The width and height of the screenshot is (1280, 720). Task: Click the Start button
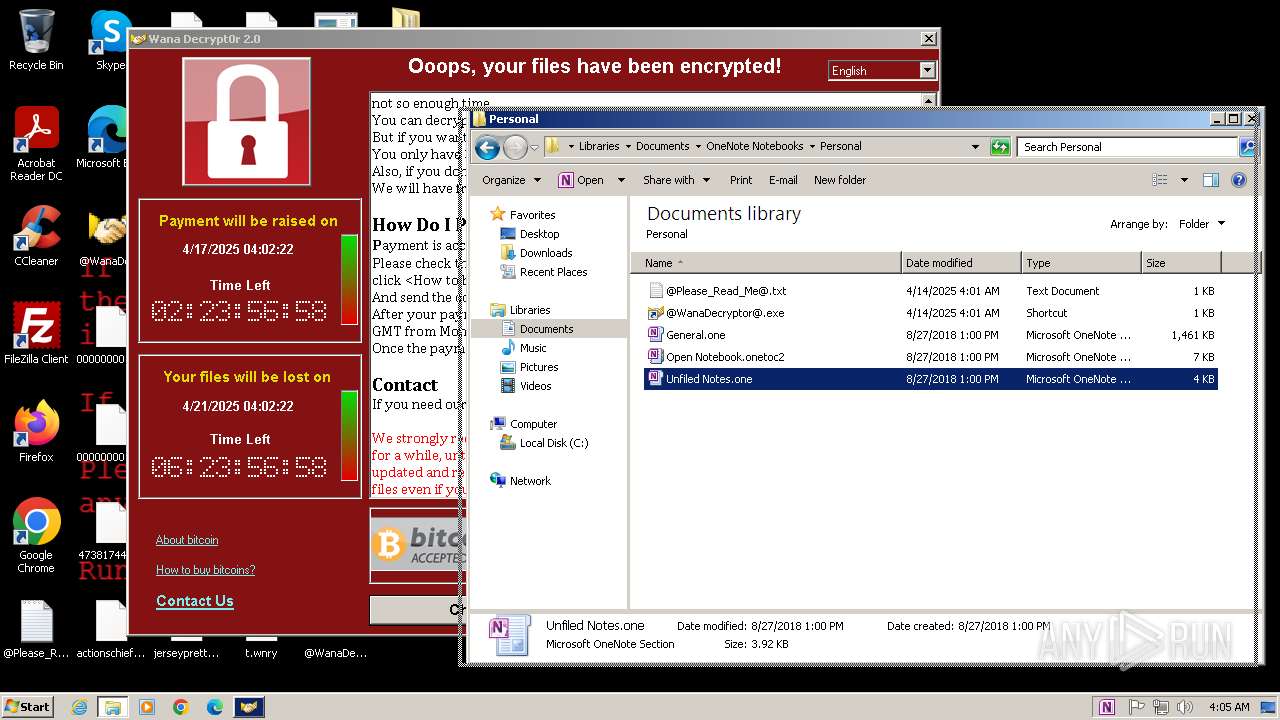[28, 707]
